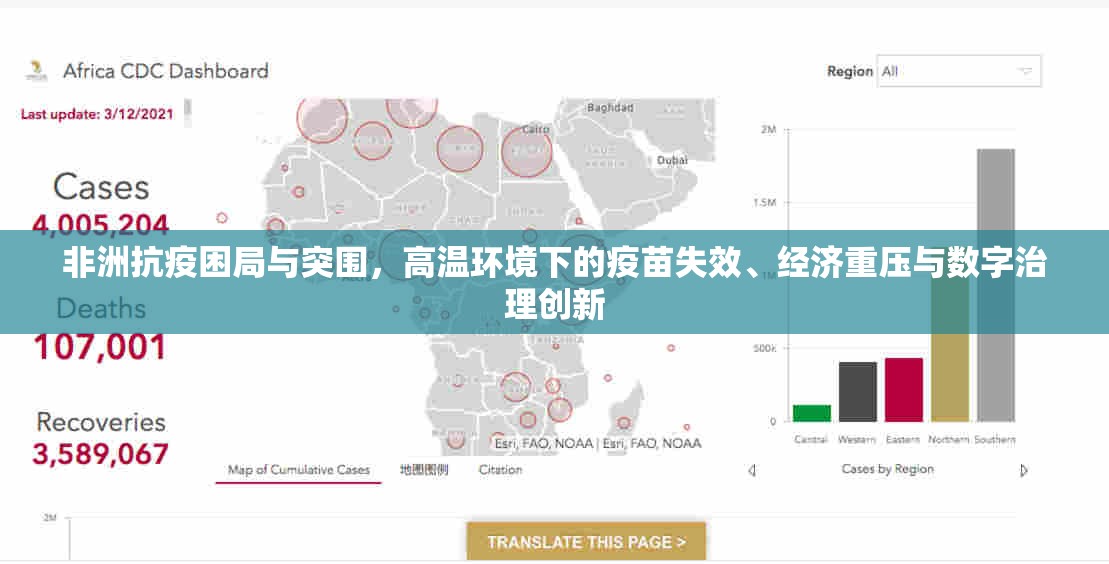
Task: Click the Cases heading
Action: pos(101,187)
